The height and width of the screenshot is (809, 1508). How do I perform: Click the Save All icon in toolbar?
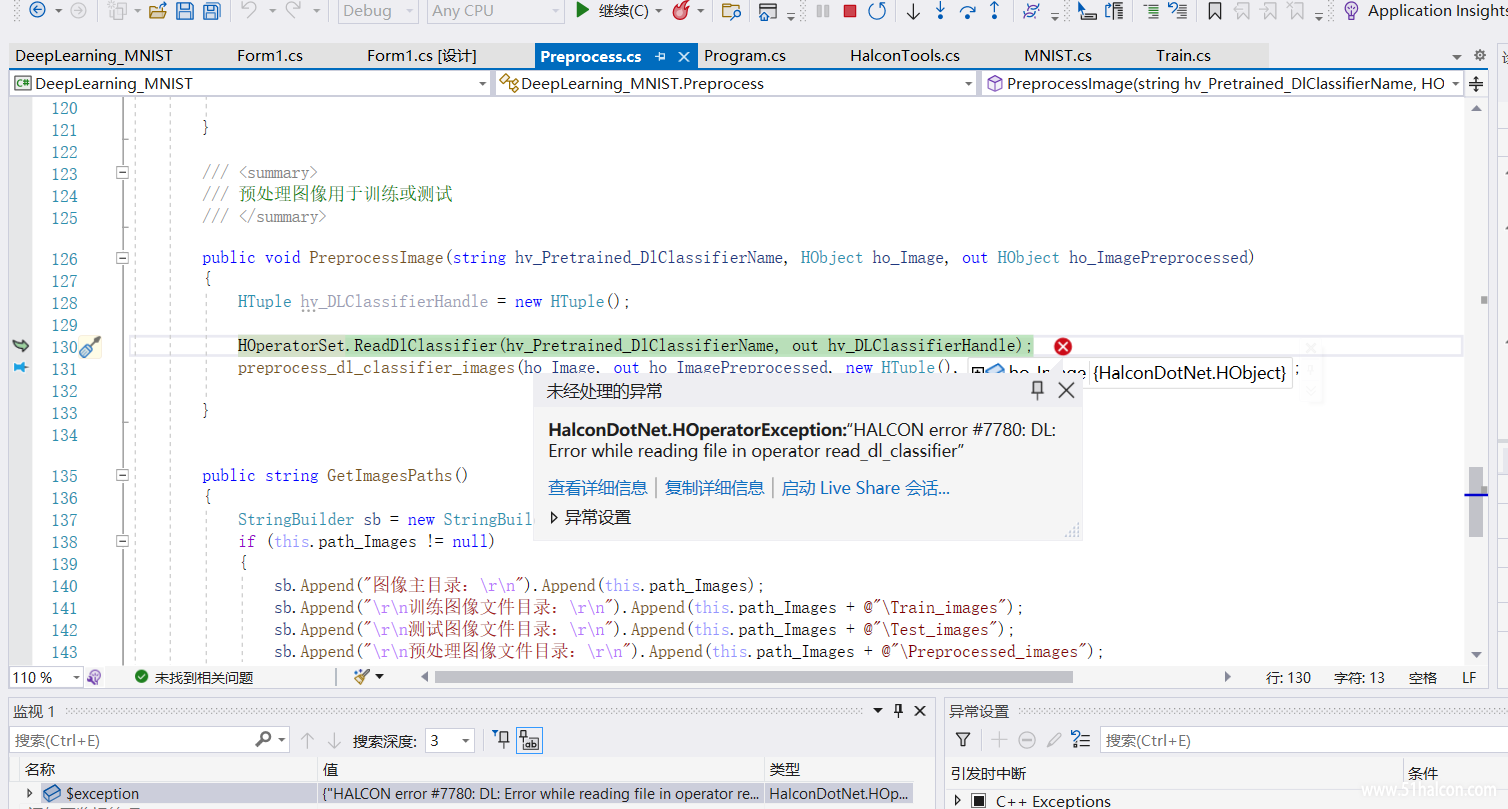point(211,11)
